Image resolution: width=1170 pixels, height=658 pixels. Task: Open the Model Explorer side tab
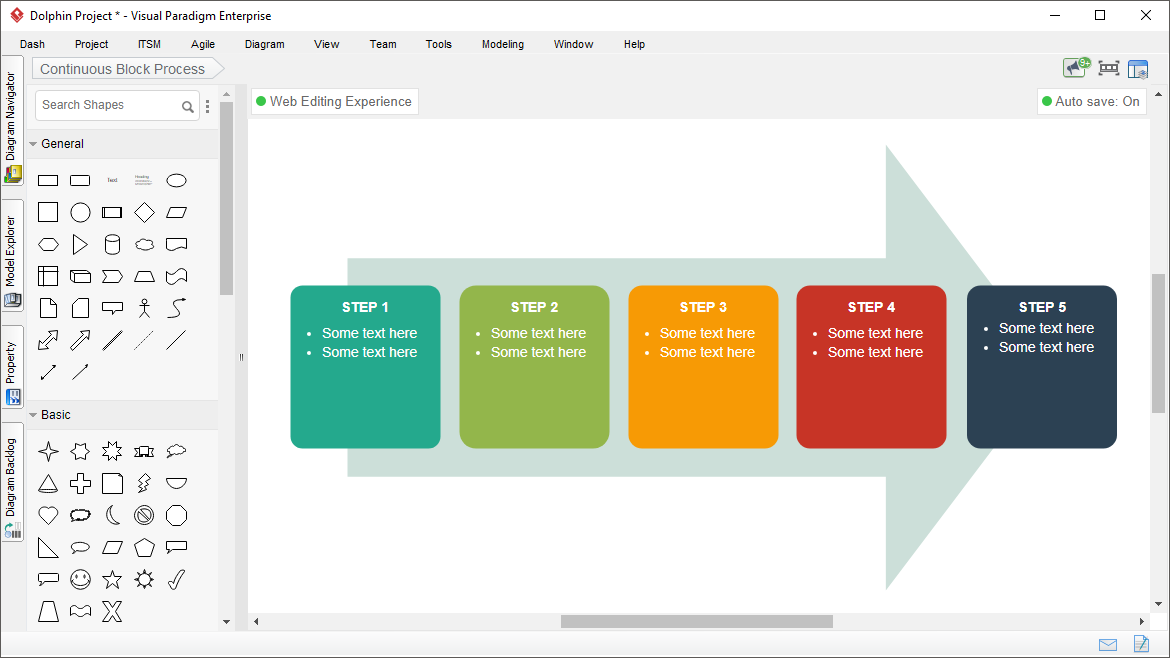pos(12,257)
